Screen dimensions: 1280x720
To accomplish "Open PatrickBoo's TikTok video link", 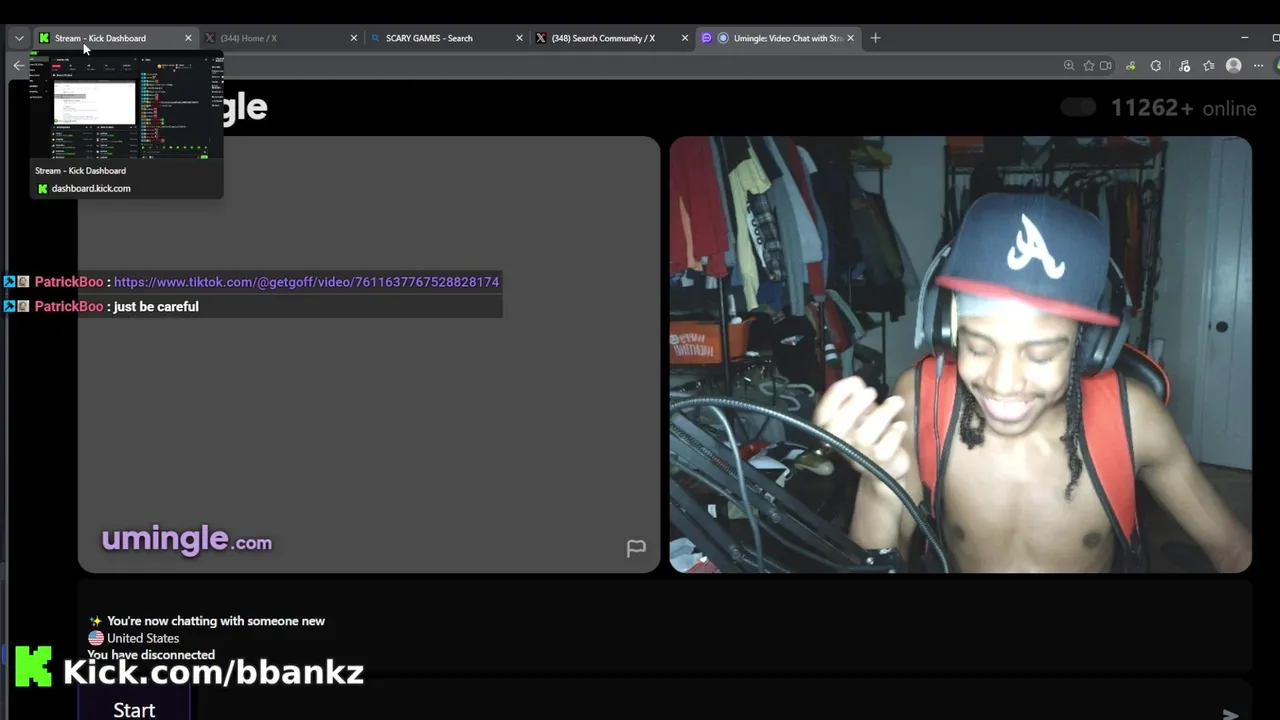I will tap(306, 282).
